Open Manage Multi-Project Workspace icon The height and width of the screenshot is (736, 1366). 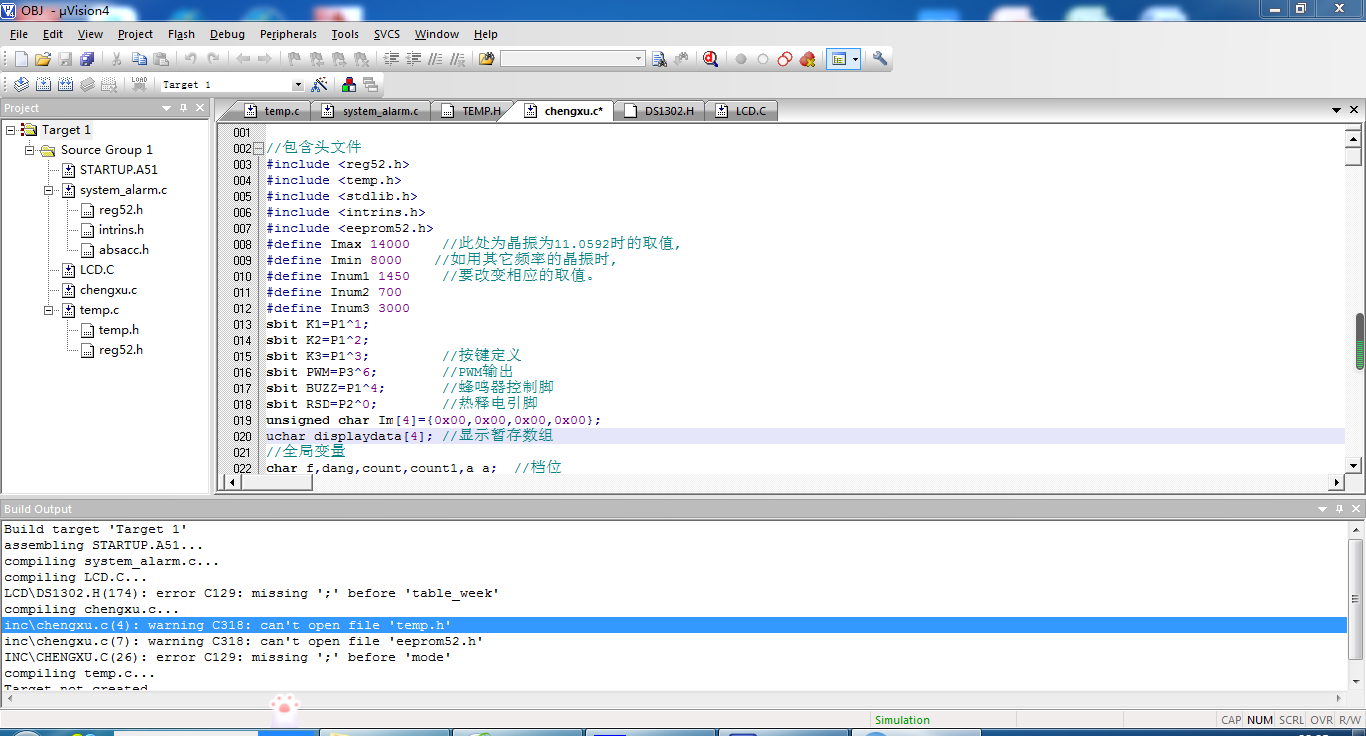370,85
